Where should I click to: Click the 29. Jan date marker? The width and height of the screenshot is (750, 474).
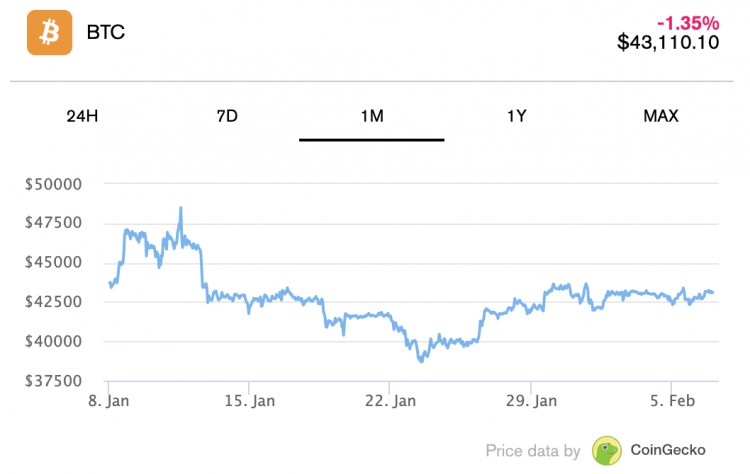coord(531,400)
